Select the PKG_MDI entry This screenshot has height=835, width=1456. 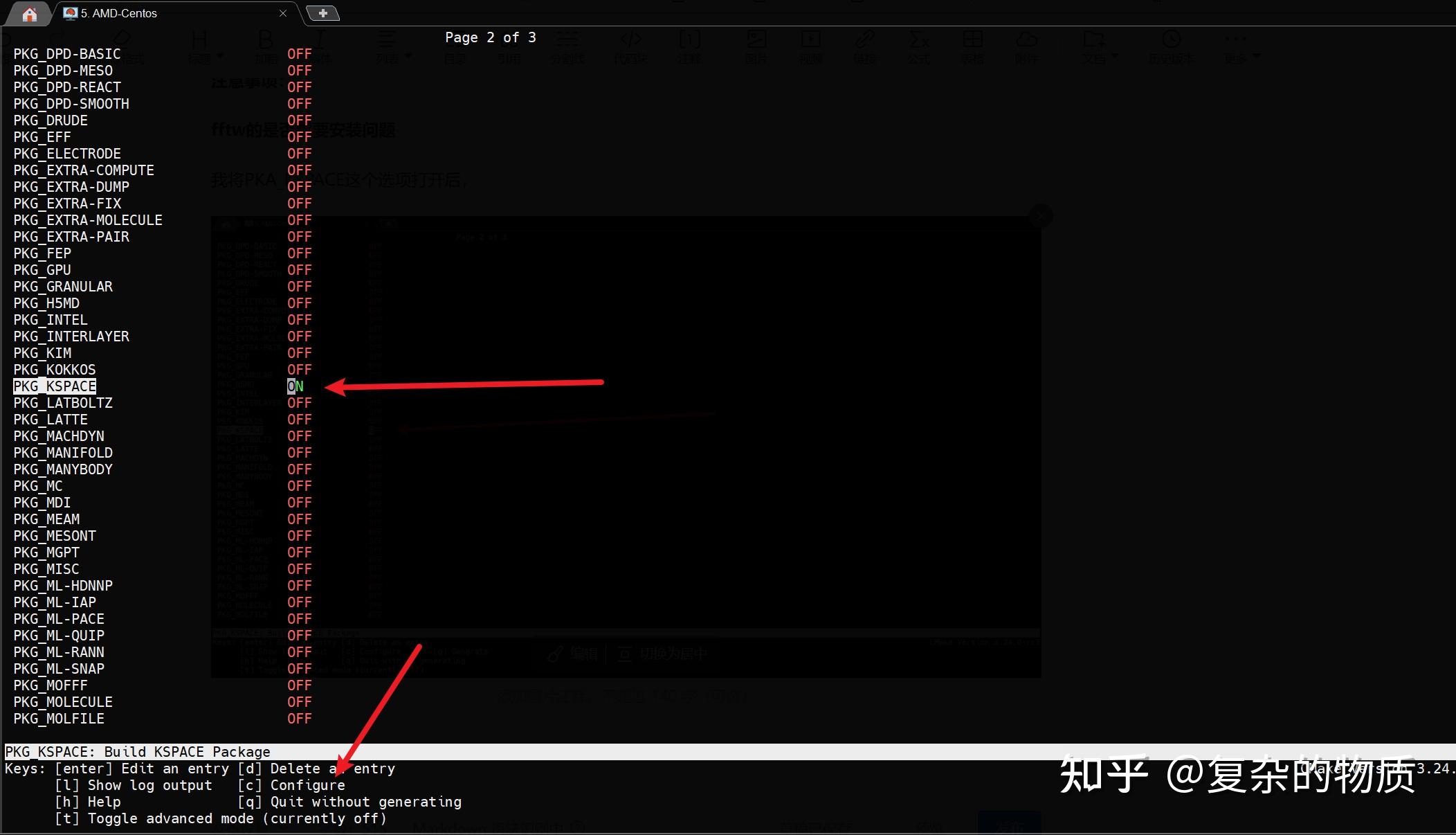click(x=42, y=503)
